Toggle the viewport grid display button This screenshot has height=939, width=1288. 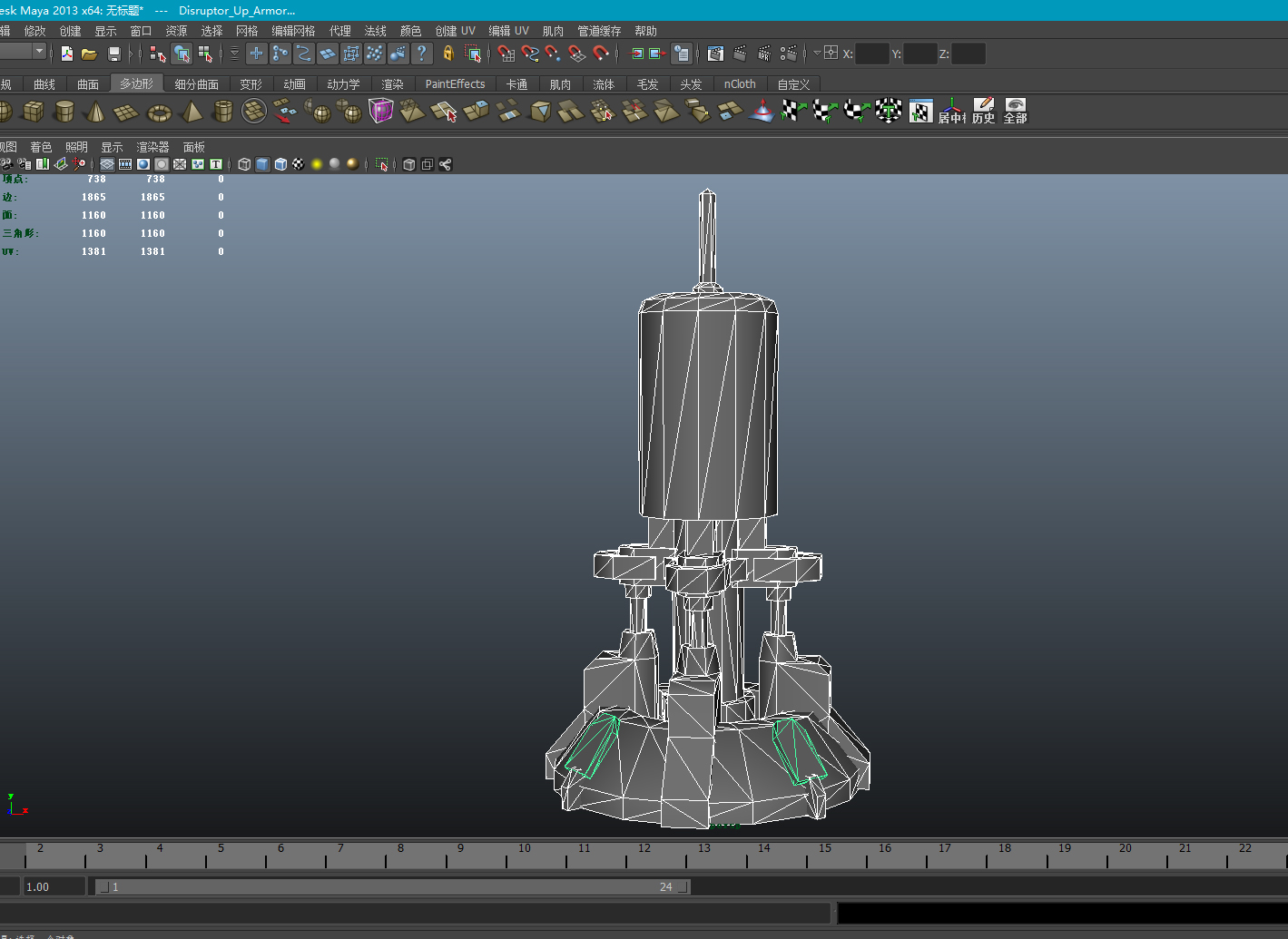coord(107,164)
